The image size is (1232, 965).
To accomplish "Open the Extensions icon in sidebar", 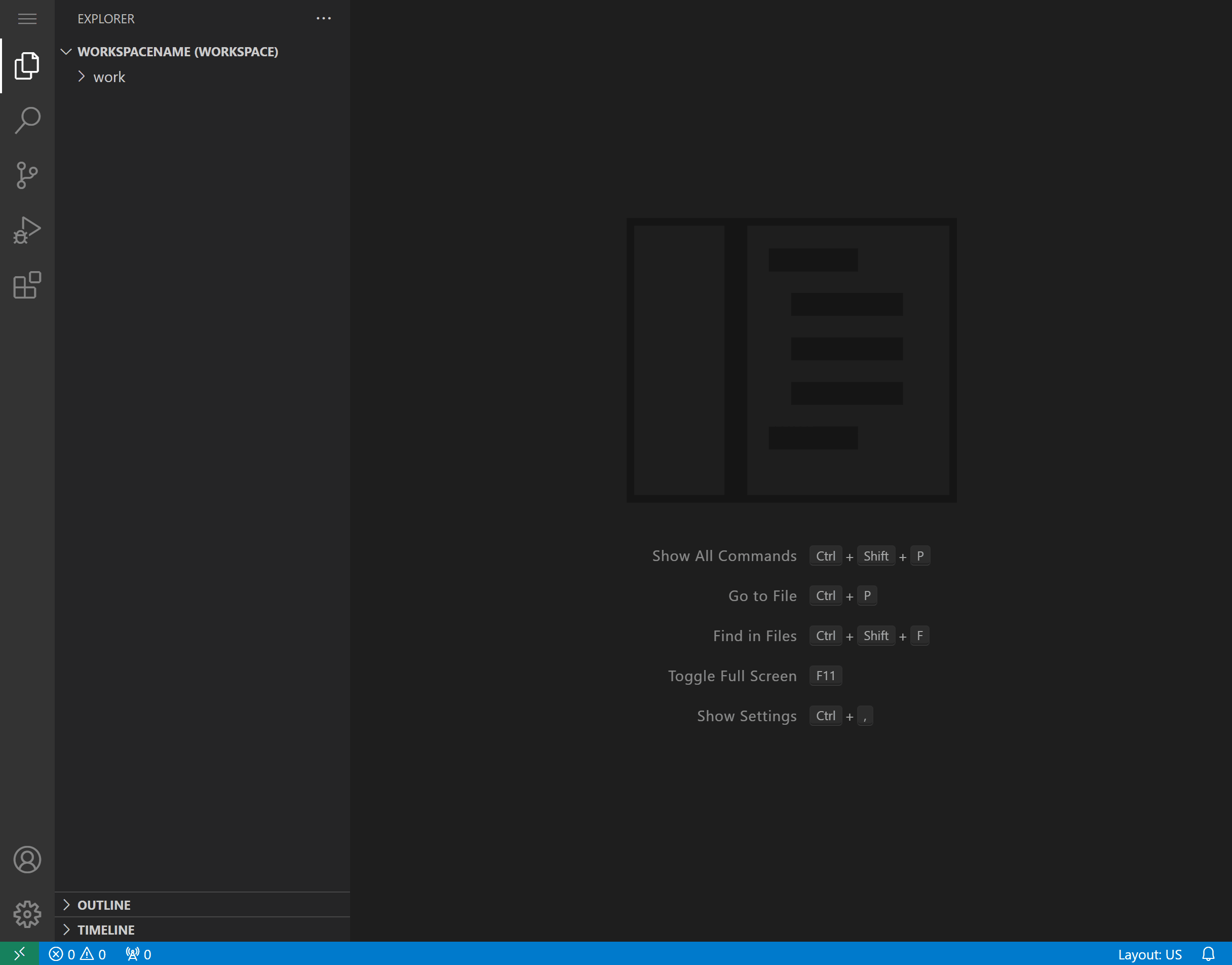I will (27, 285).
